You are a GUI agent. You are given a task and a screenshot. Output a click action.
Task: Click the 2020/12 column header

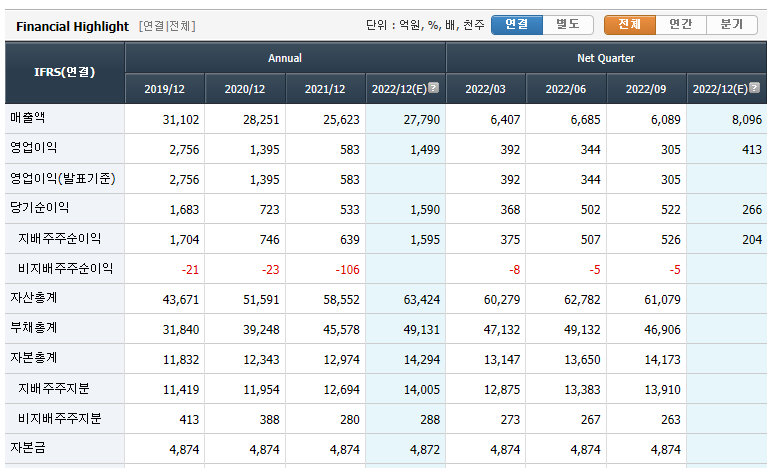[245, 89]
